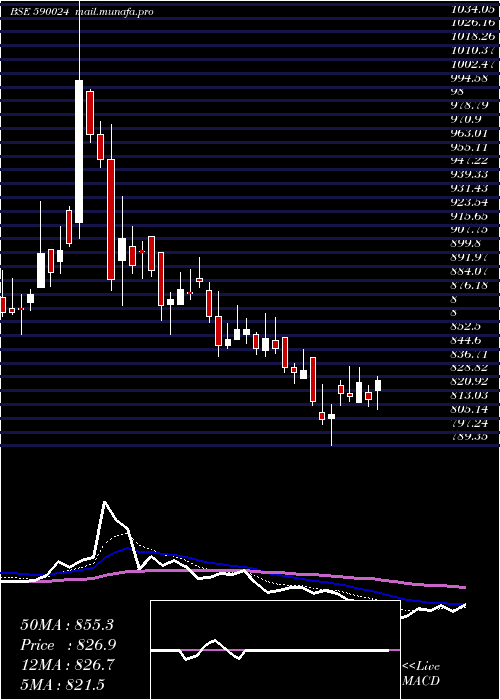
Task: Click the mail.munafa.pro watermark text
Action: point(115,12)
